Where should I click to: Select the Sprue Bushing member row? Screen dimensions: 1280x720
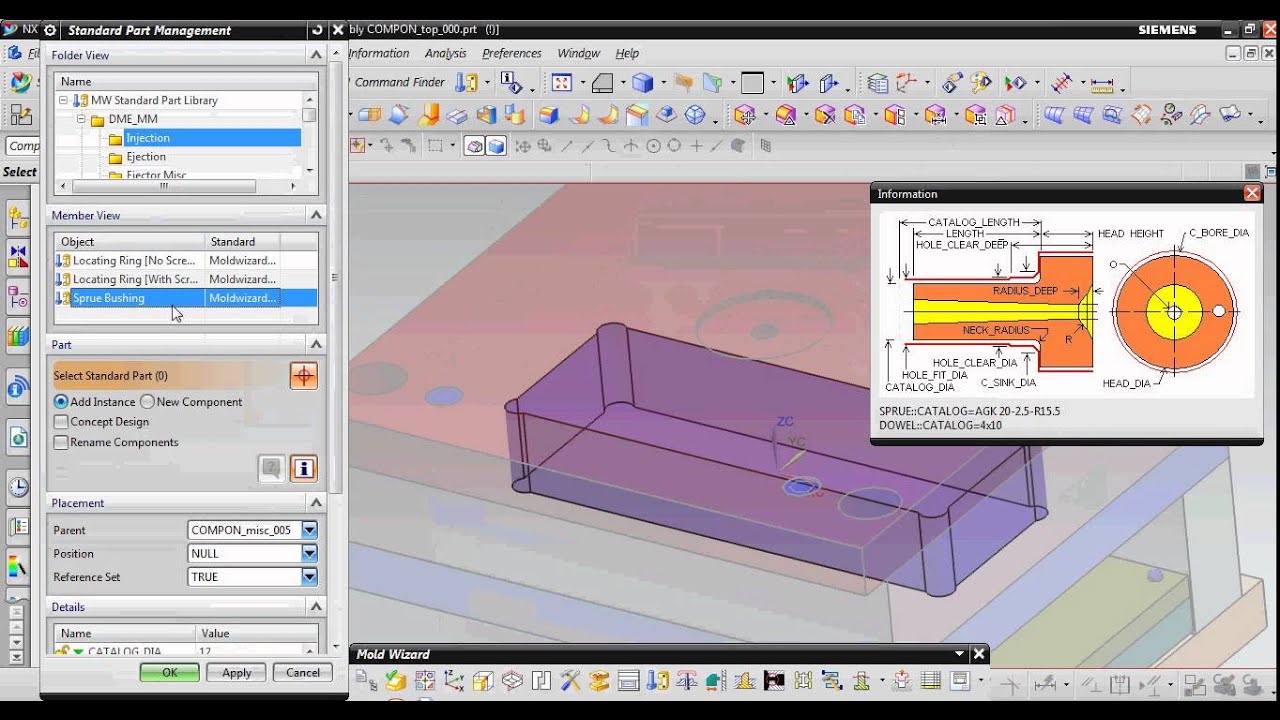[x=186, y=298]
